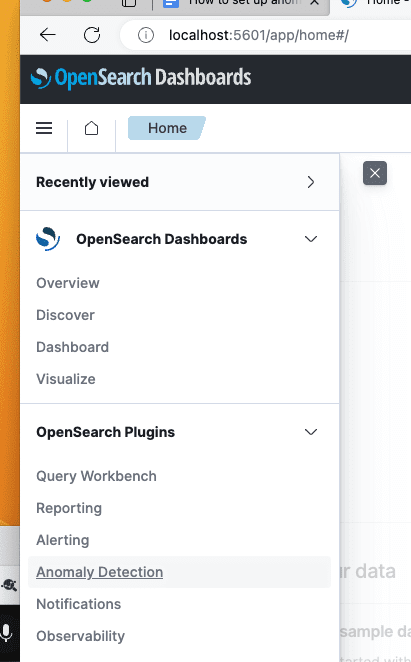This screenshot has width=411, height=662.
Task: Click the home icon in the breadcrumb bar
Action: (x=91, y=128)
